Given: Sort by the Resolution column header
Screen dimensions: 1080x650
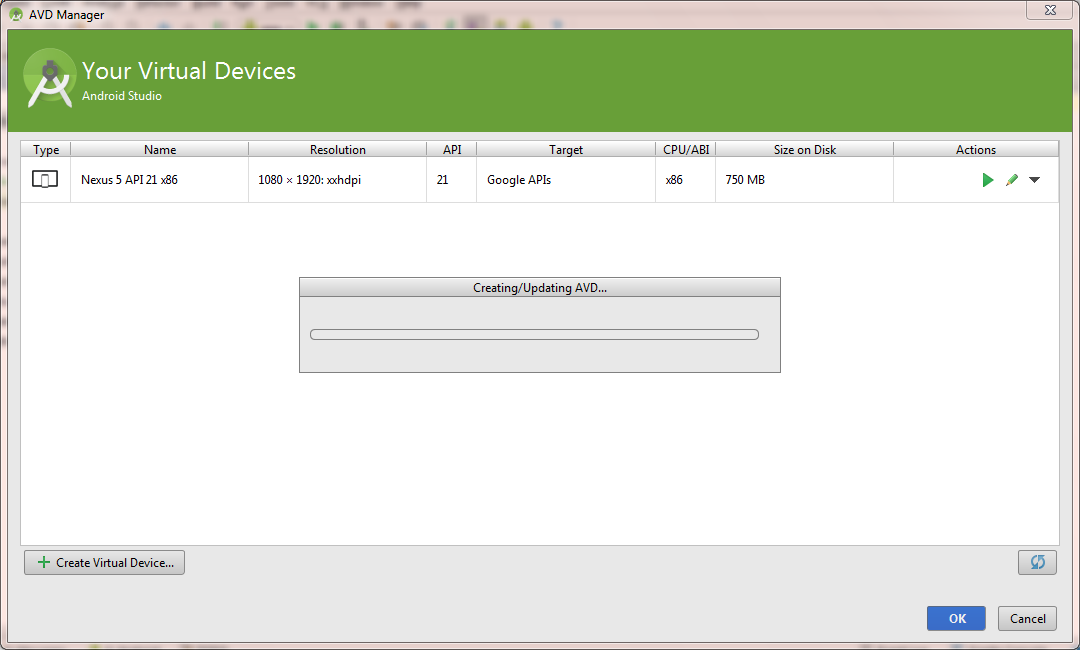Looking at the screenshot, I should 338,149.
